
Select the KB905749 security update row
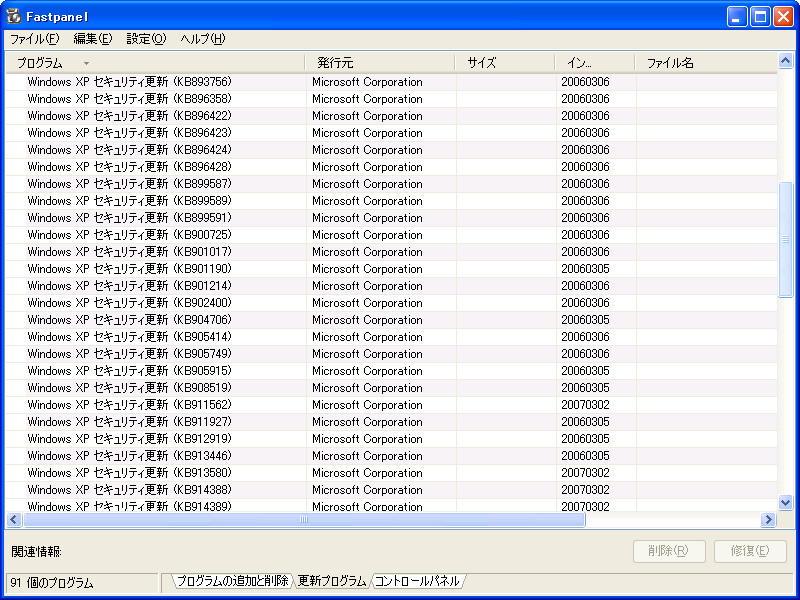tap(391, 354)
